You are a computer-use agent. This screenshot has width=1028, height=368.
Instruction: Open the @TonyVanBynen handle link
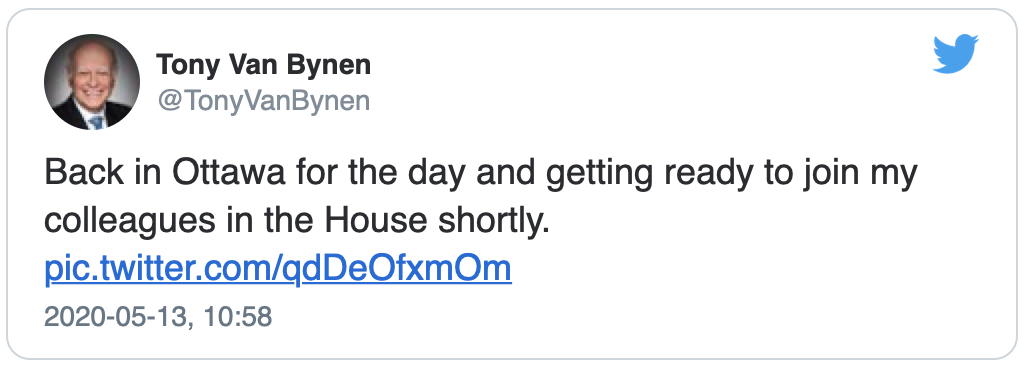point(263,100)
